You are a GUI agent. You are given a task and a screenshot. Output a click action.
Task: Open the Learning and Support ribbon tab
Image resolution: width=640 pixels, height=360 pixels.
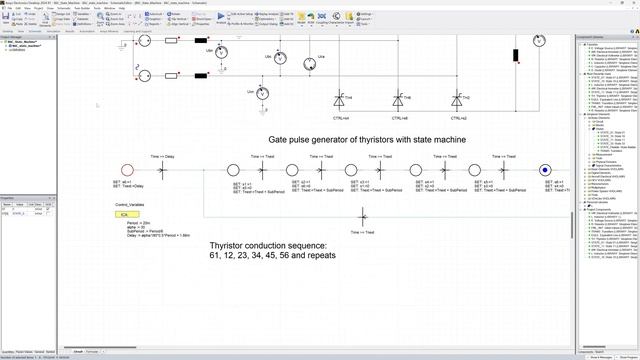pos(138,31)
